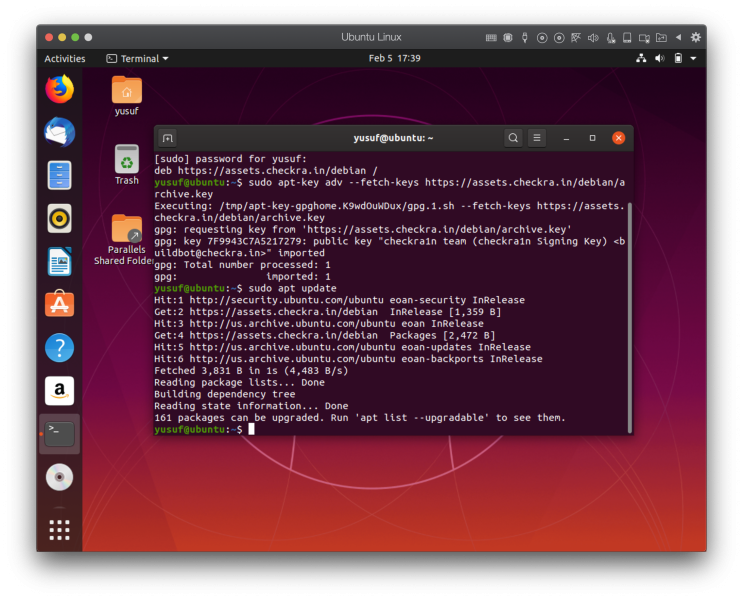
Task: Open the Trash on desktop
Action: 127,160
